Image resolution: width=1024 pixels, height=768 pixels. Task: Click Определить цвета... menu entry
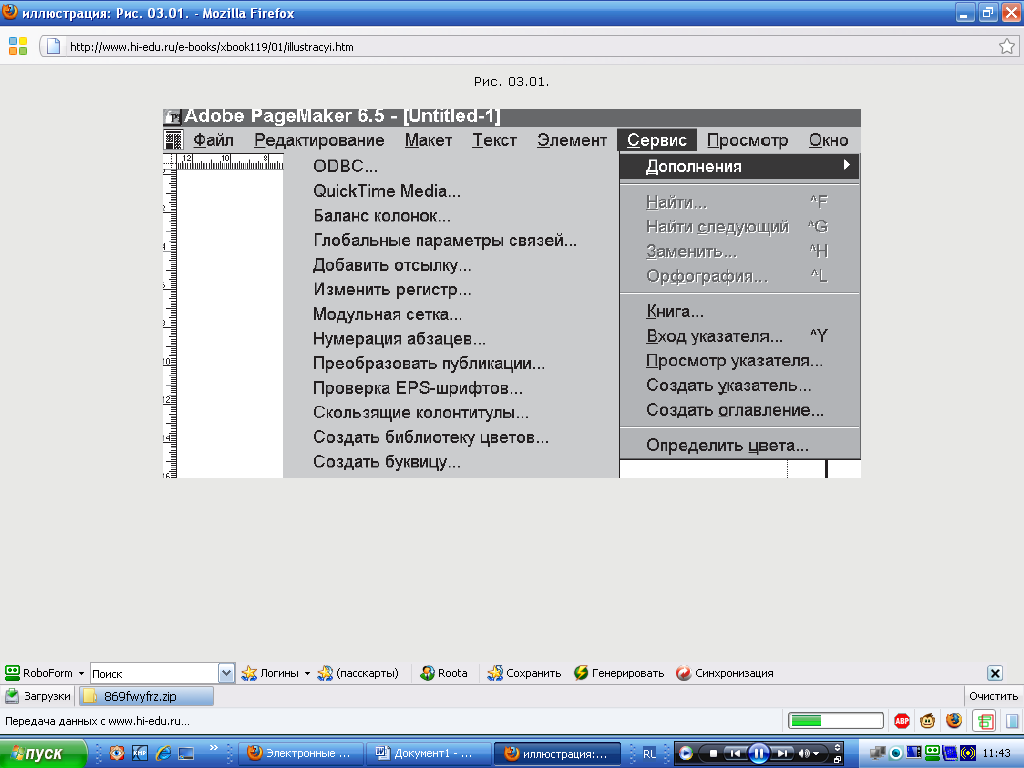click(727, 445)
